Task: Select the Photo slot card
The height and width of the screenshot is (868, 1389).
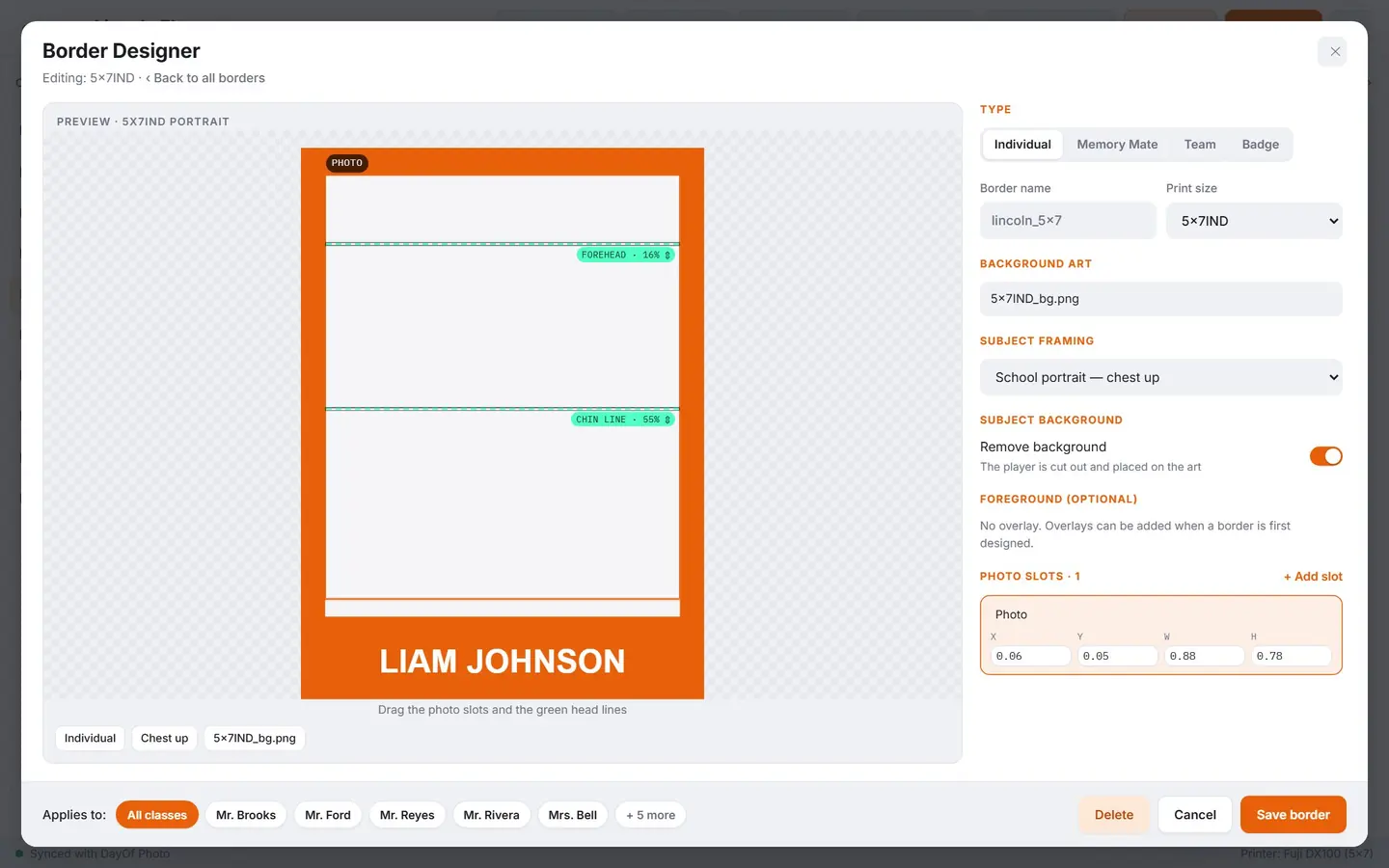Action: click(1160, 635)
